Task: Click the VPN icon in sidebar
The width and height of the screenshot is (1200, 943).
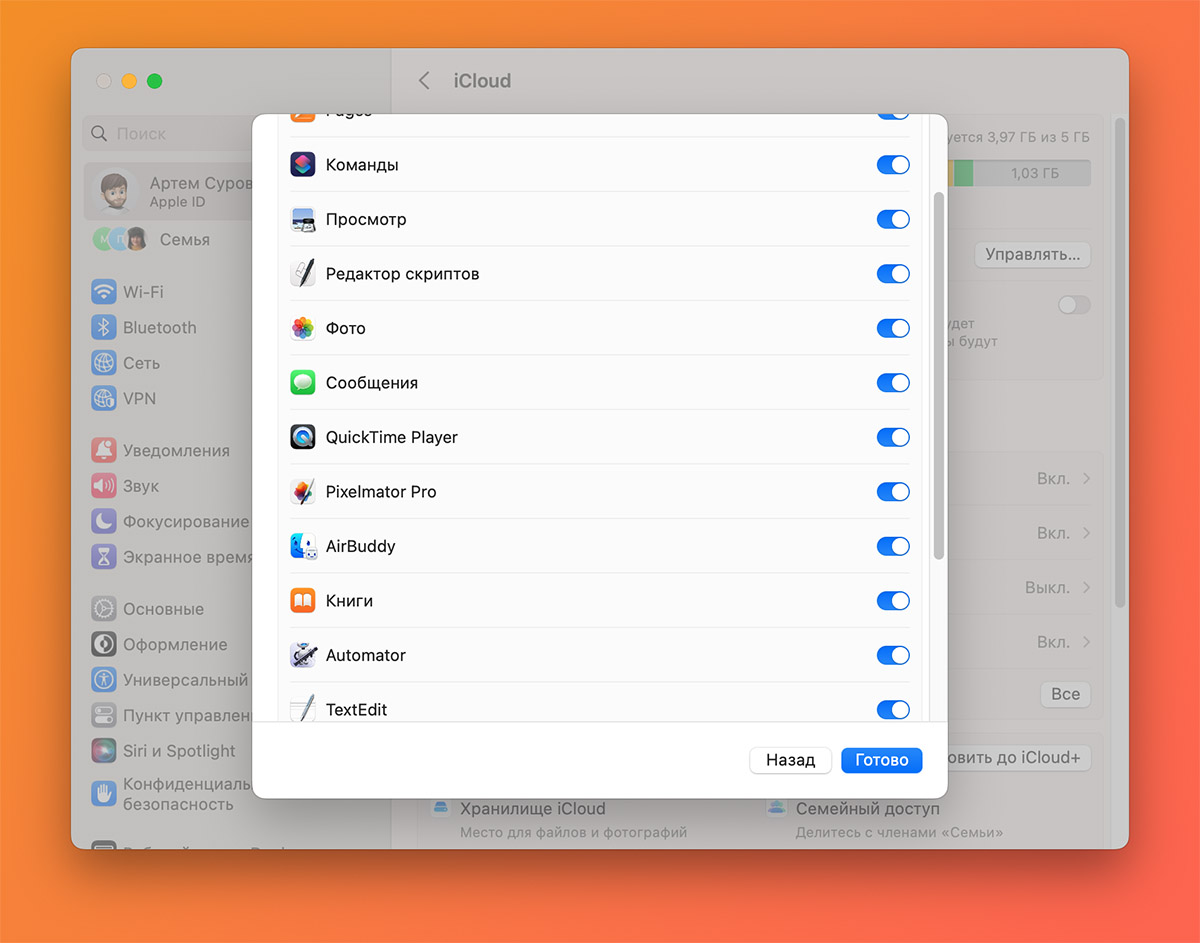Action: (104, 398)
